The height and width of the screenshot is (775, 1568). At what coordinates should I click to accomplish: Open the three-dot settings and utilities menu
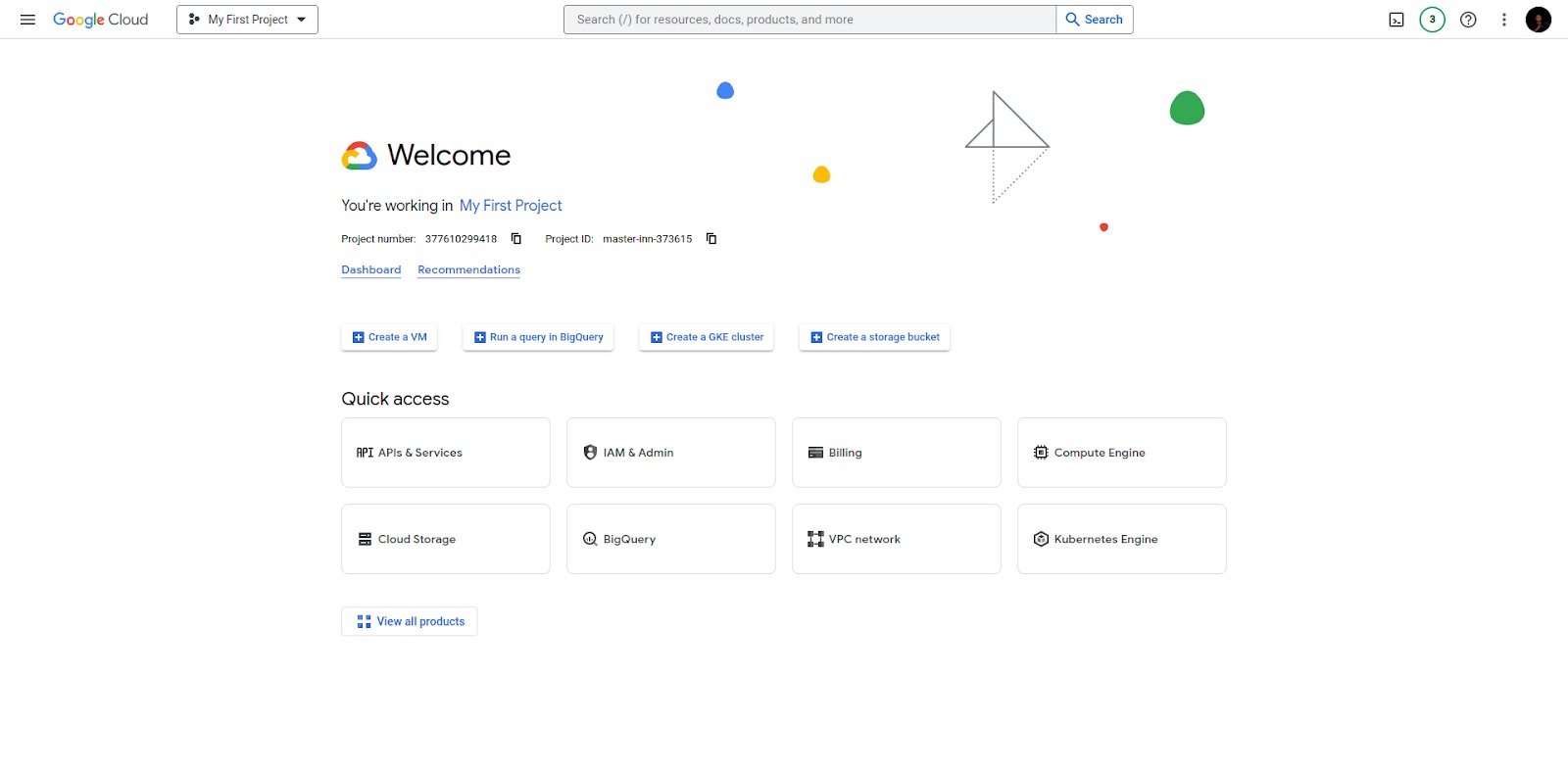click(x=1504, y=20)
